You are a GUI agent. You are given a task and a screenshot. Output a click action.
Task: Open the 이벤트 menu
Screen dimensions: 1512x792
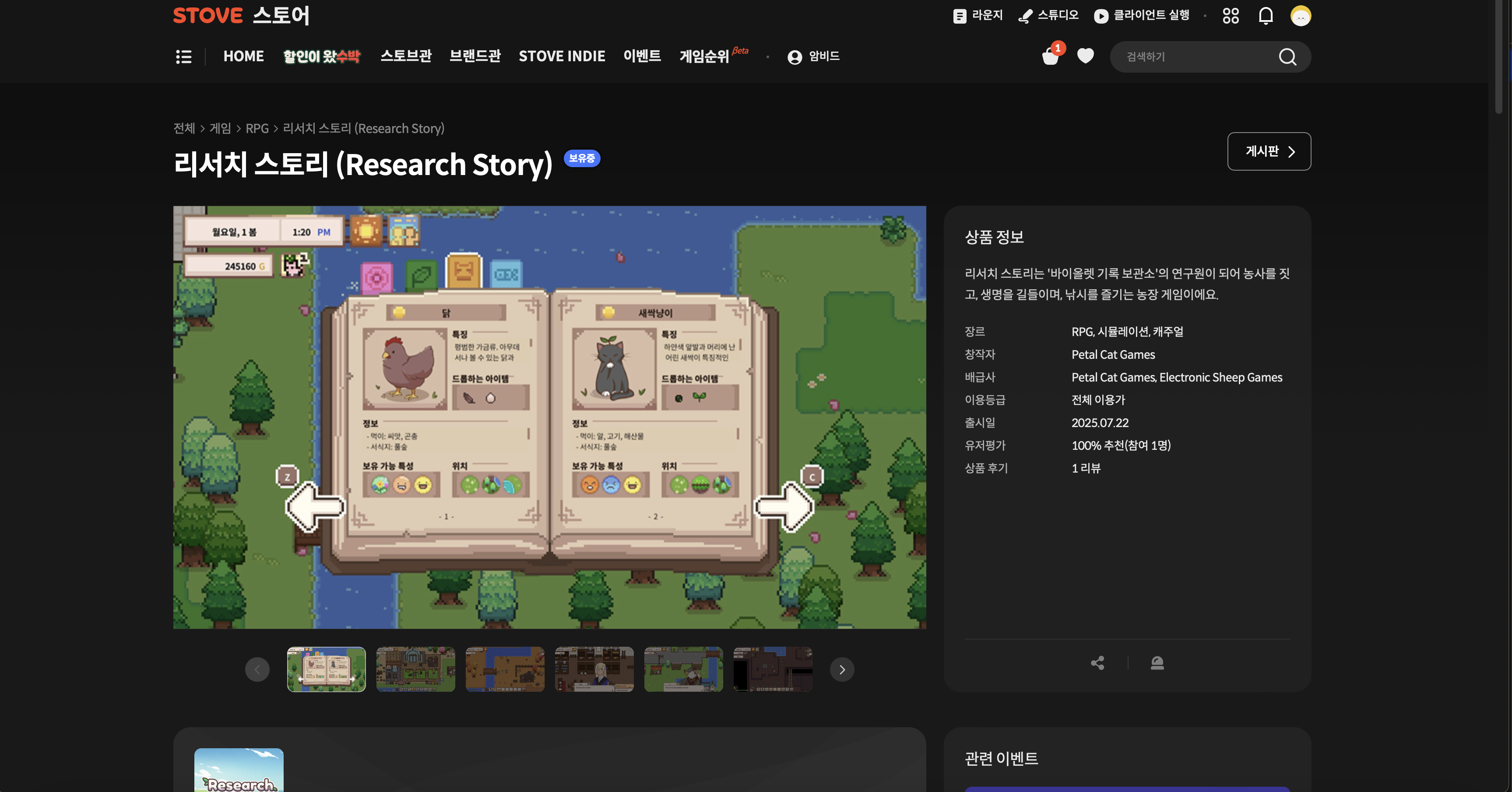pyautogui.click(x=642, y=56)
